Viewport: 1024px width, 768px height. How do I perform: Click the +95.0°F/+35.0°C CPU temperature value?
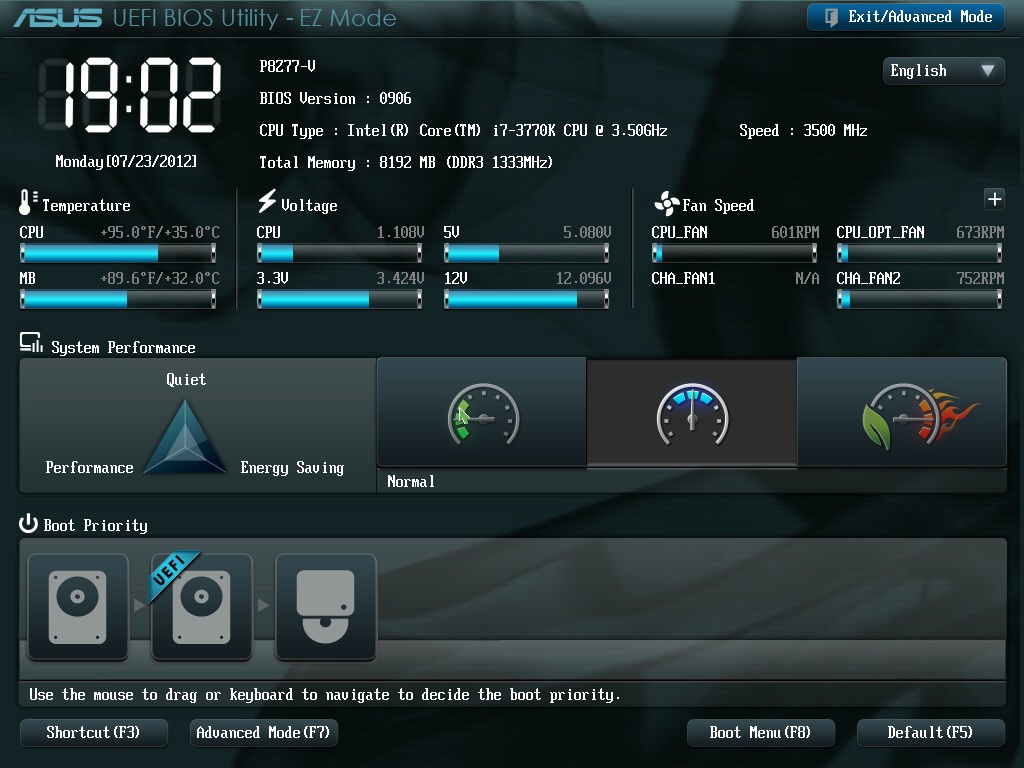point(160,232)
